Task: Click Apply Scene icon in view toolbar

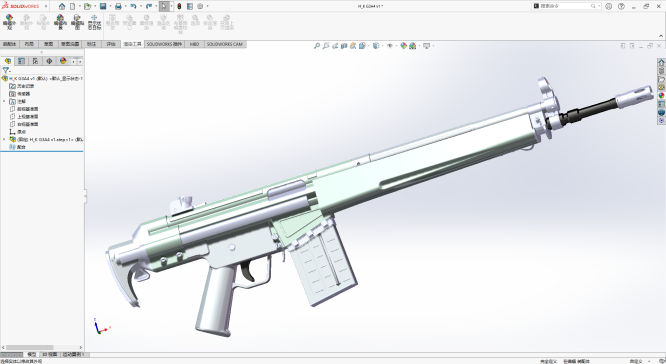Action: (x=412, y=46)
